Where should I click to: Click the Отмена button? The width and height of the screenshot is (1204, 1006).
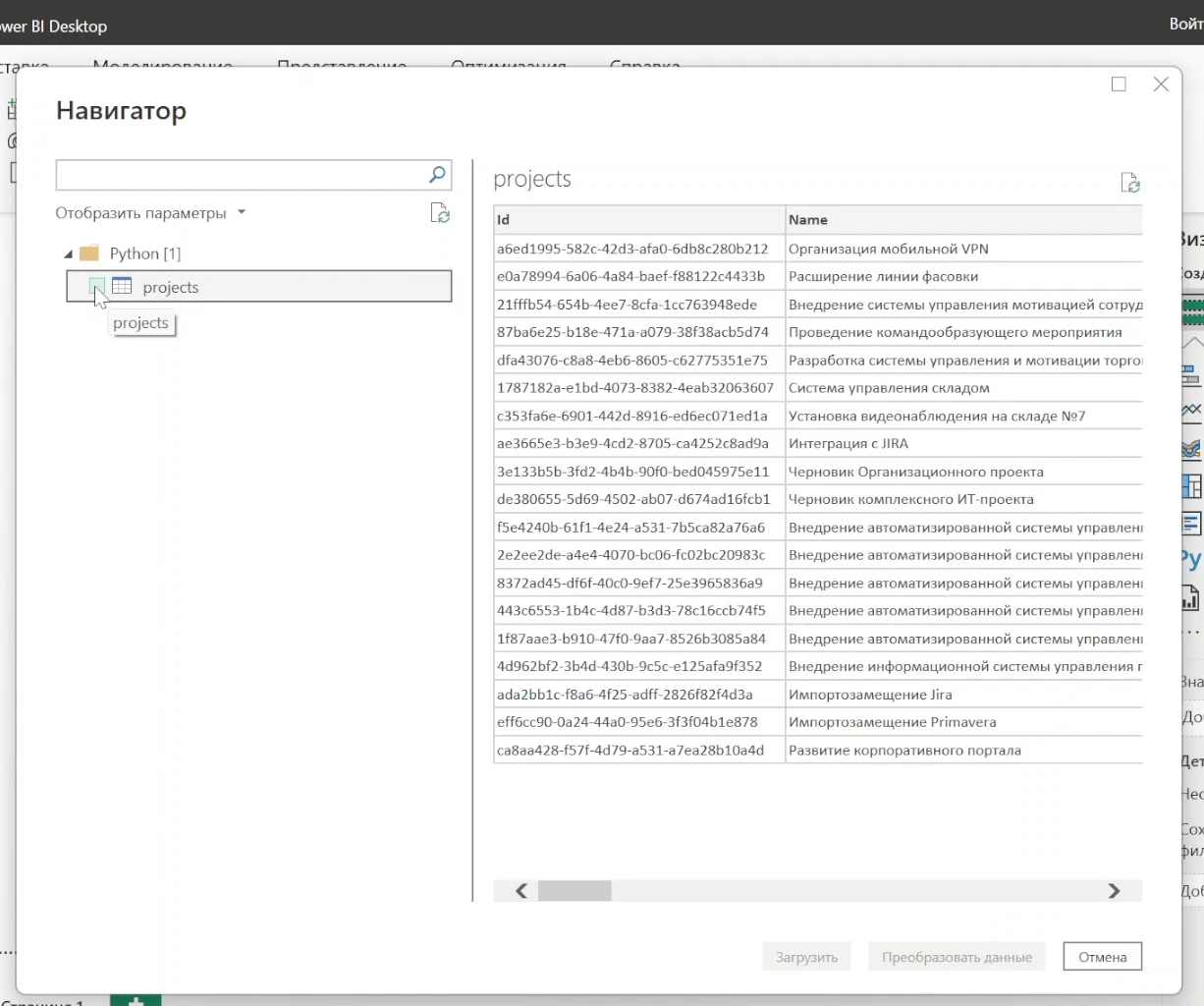pyautogui.click(x=1102, y=957)
